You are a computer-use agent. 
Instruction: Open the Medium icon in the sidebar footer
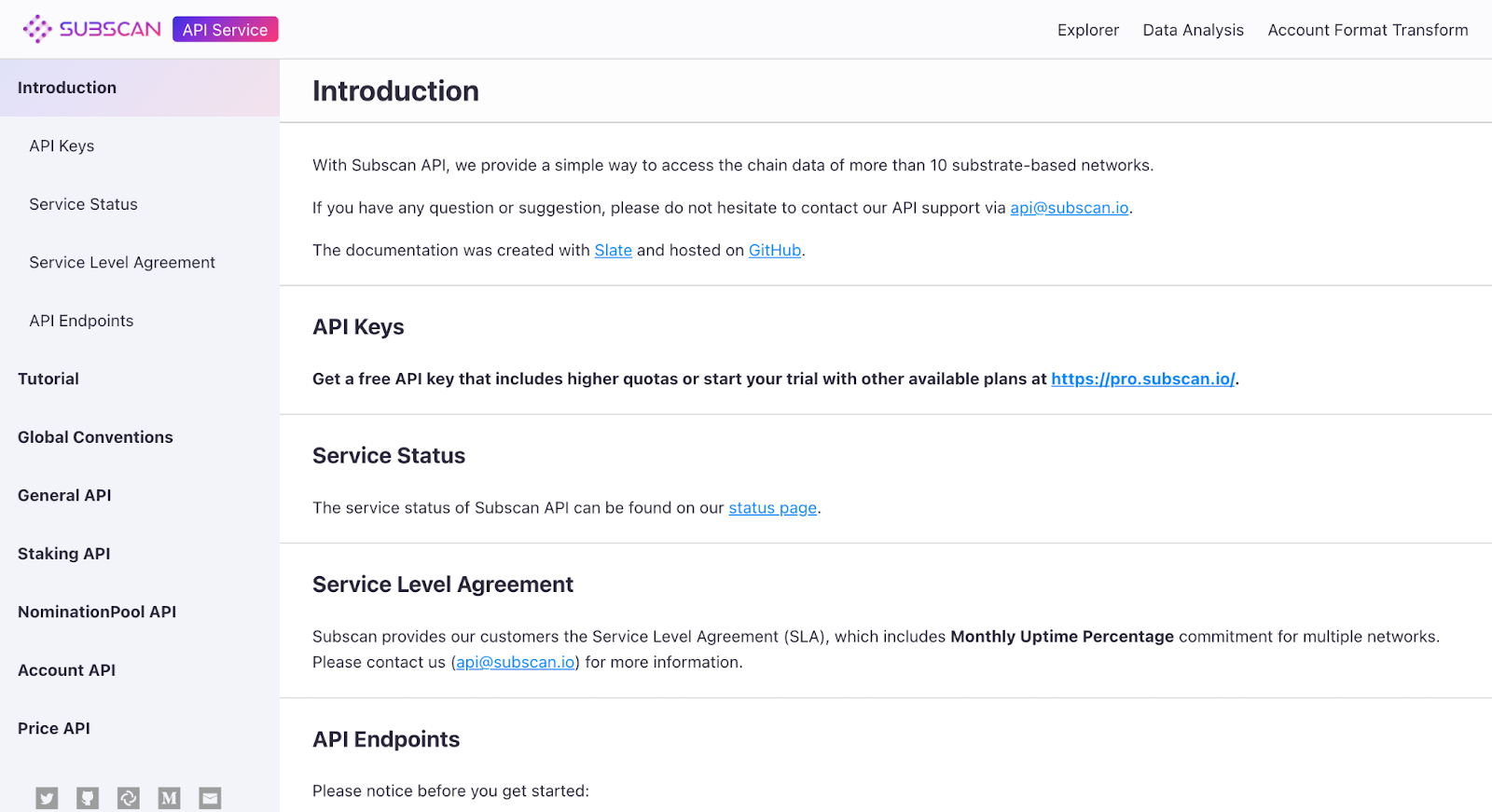[x=169, y=798]
